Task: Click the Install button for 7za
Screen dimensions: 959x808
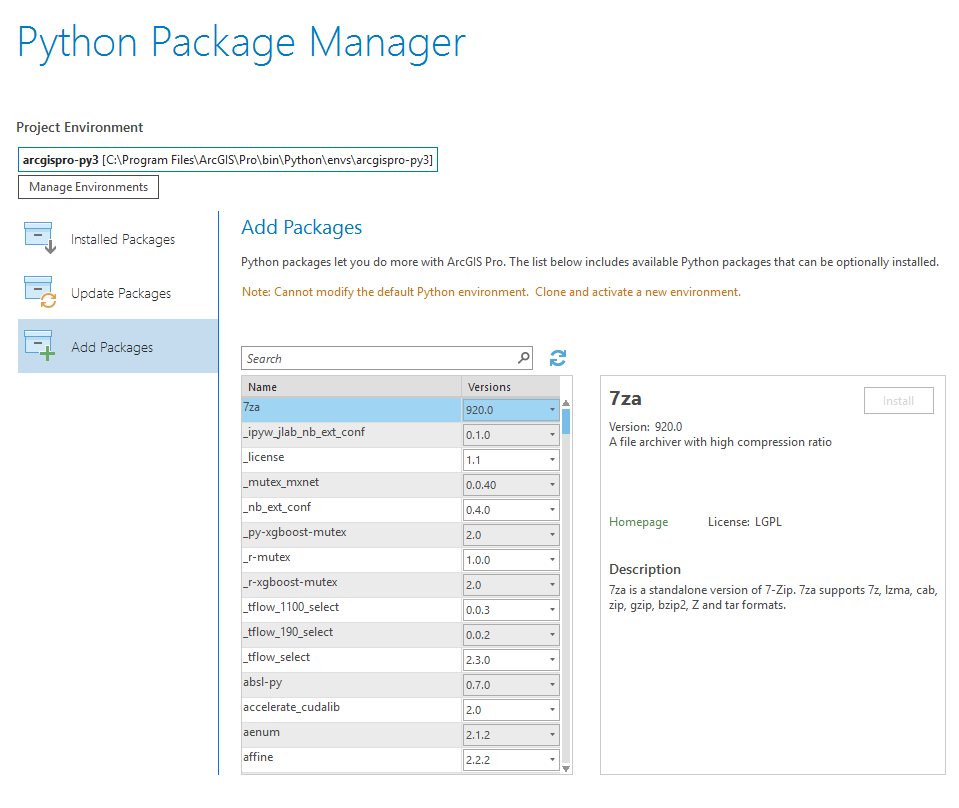Action: [x=898, y=401]
